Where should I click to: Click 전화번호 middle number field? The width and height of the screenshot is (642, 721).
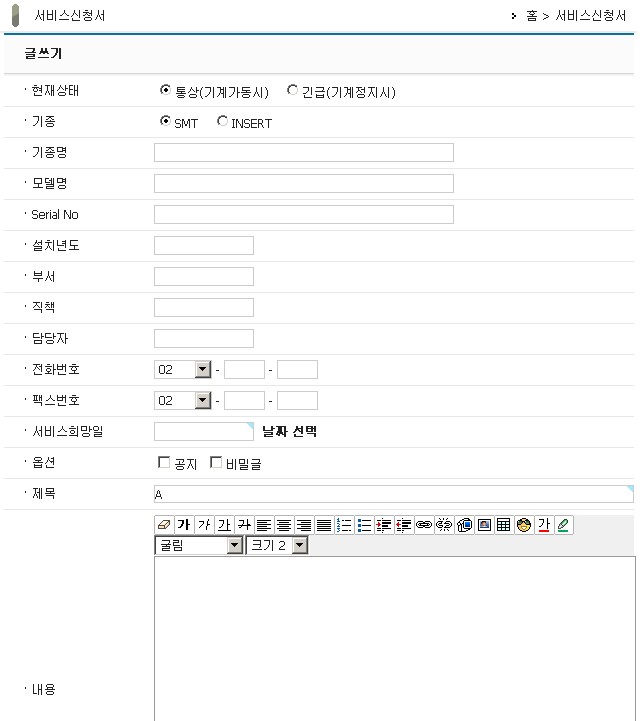[244, 370]
